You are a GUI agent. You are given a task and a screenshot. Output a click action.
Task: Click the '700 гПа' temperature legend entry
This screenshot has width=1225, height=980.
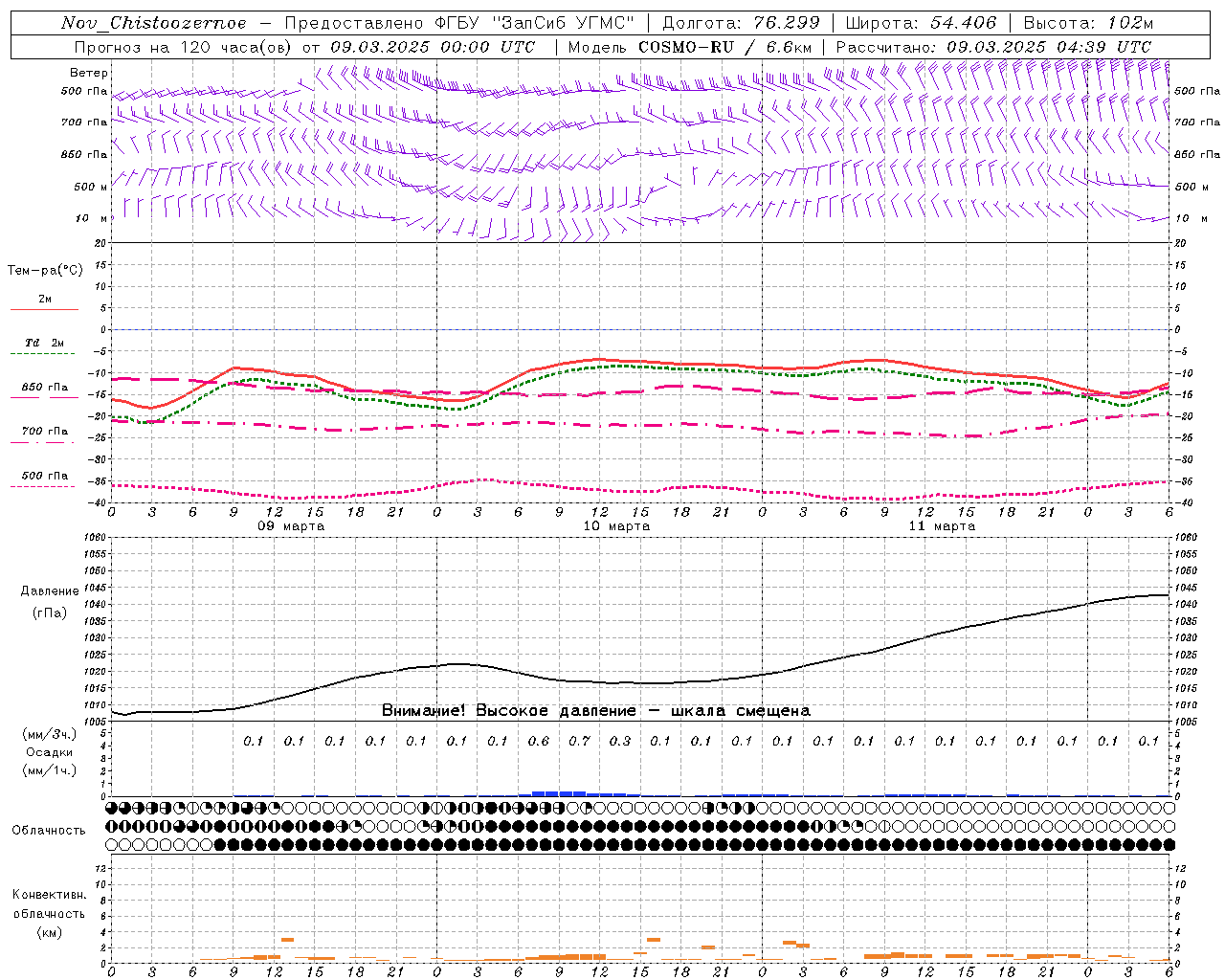[x=45, y=432]
